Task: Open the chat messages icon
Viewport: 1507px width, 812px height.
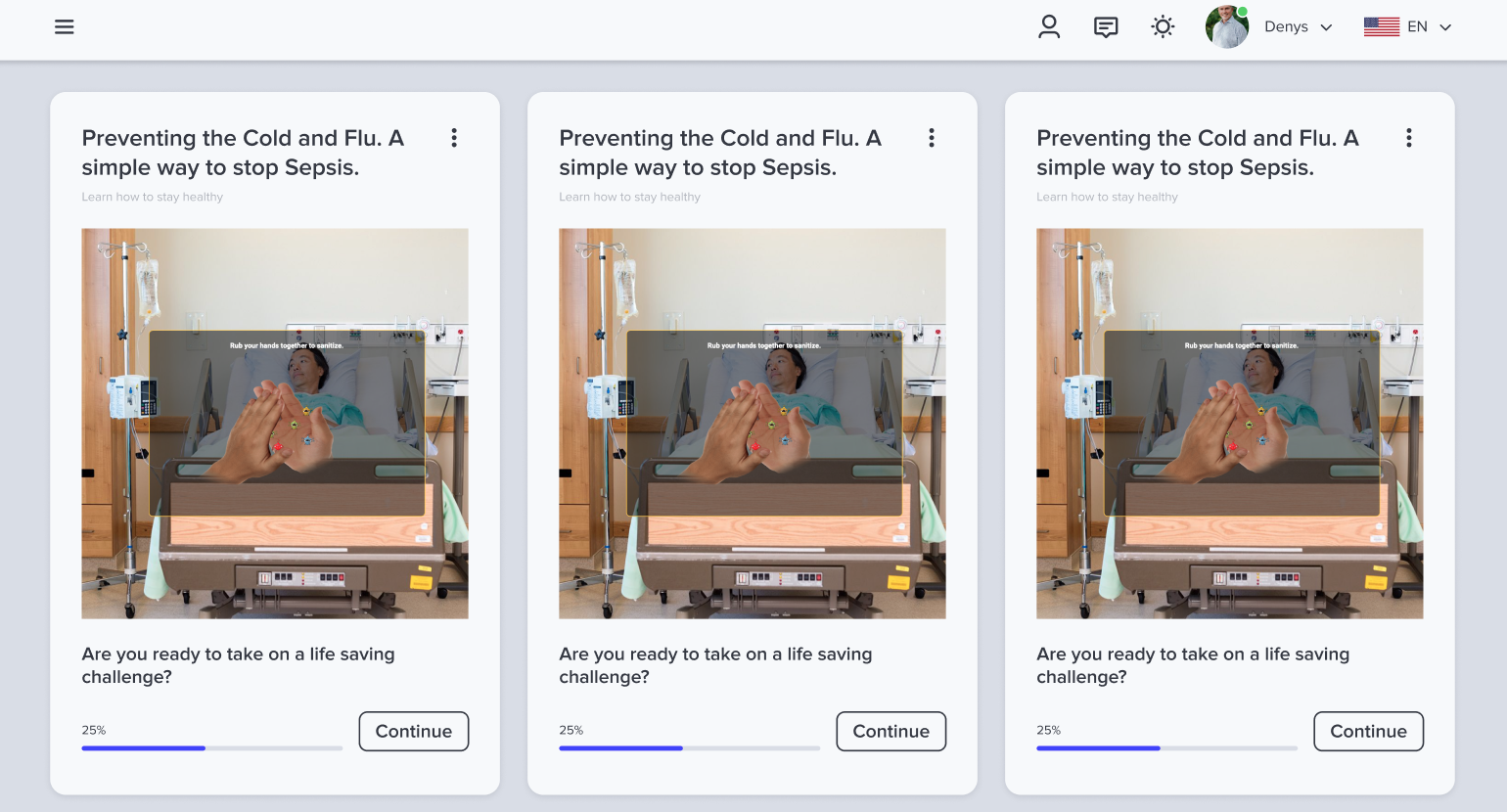Action: point(1106,27)
